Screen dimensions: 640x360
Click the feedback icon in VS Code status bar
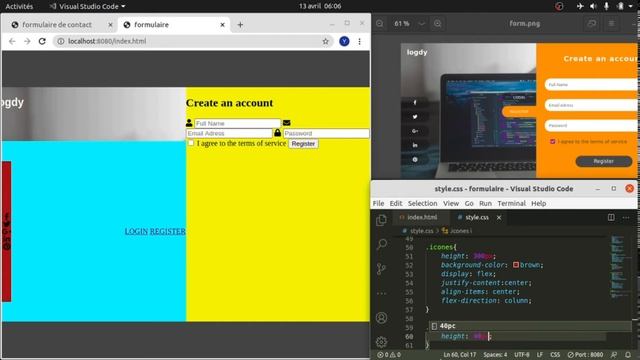[x=614, y=355]
